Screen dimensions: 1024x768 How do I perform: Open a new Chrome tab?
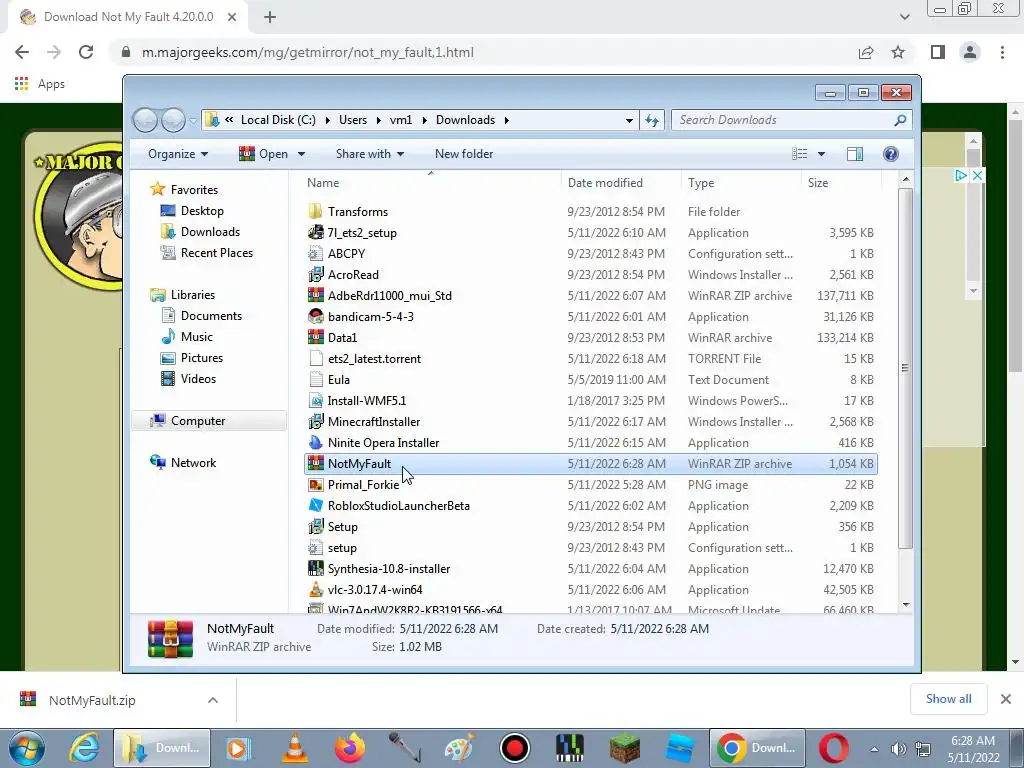pos(270,17)
